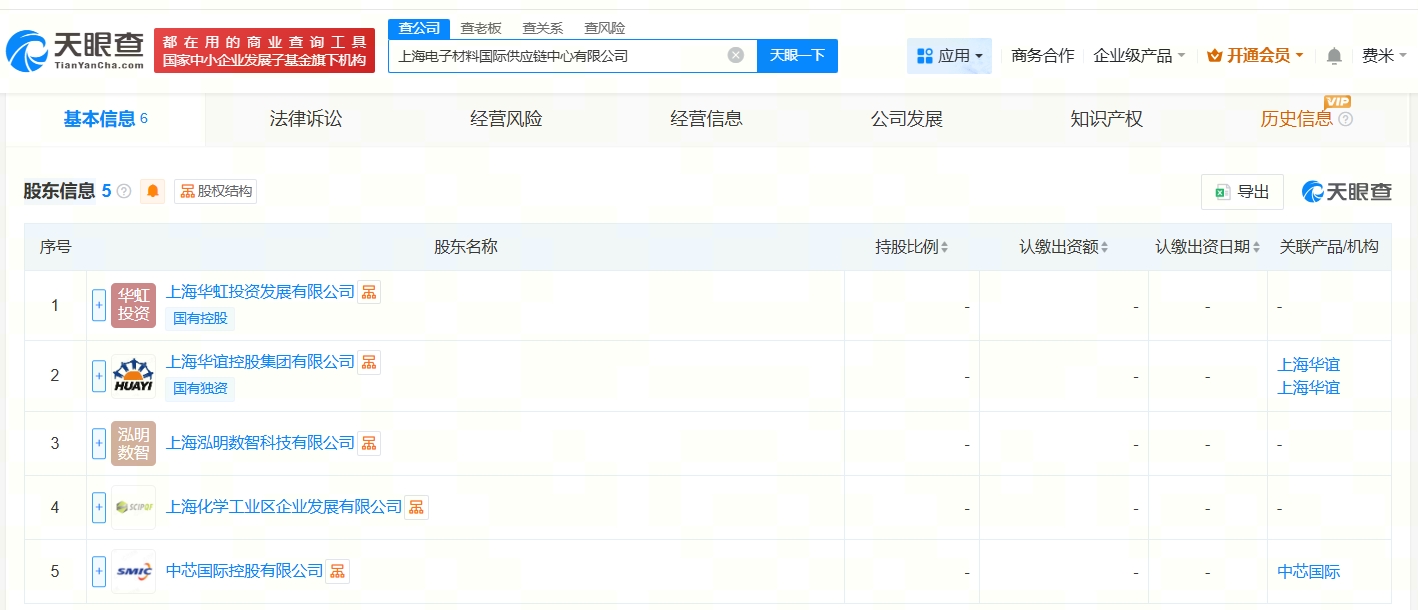Click the SMIC company logo
1418x610 pixels.
coord(134,571)
